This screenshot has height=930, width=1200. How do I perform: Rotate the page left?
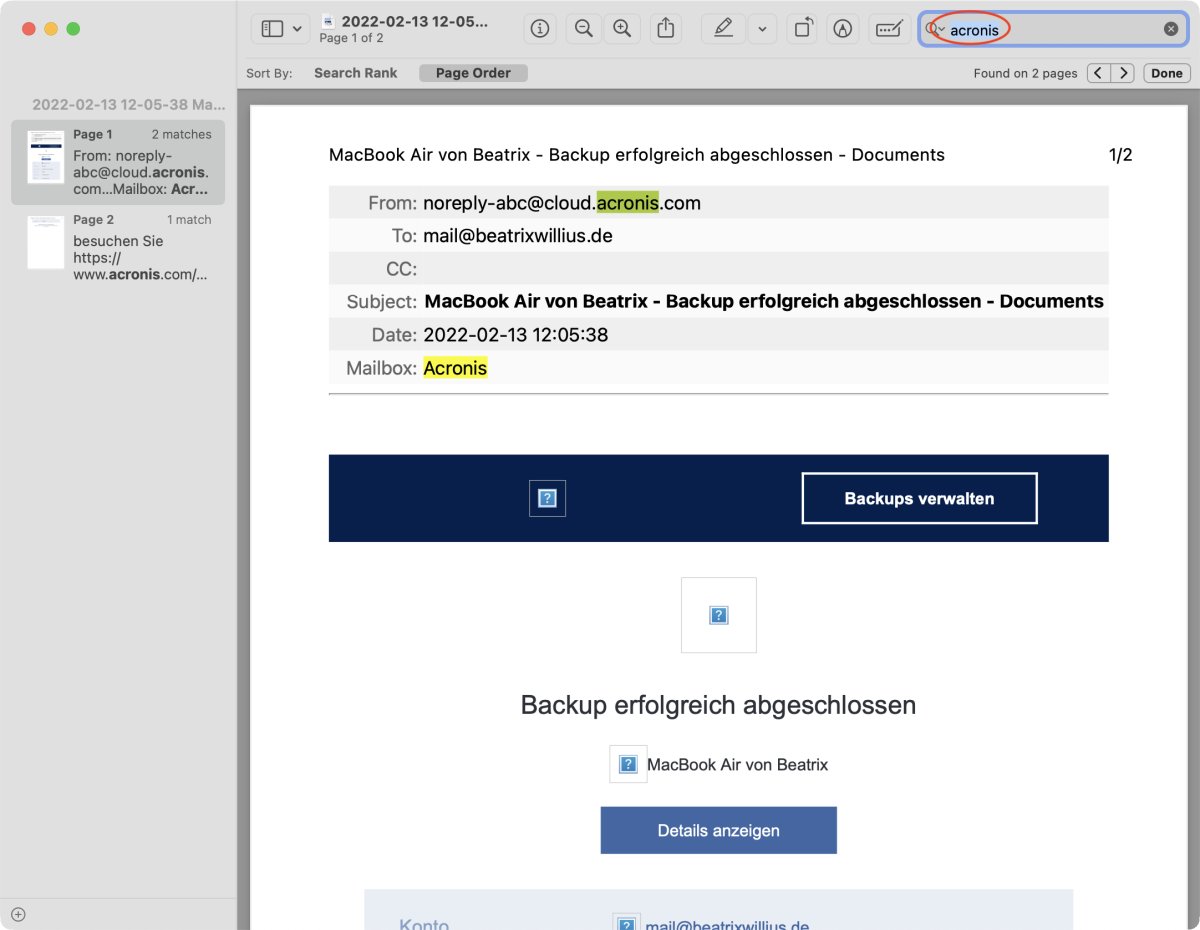pyautogui.click(x=801, y=28)
